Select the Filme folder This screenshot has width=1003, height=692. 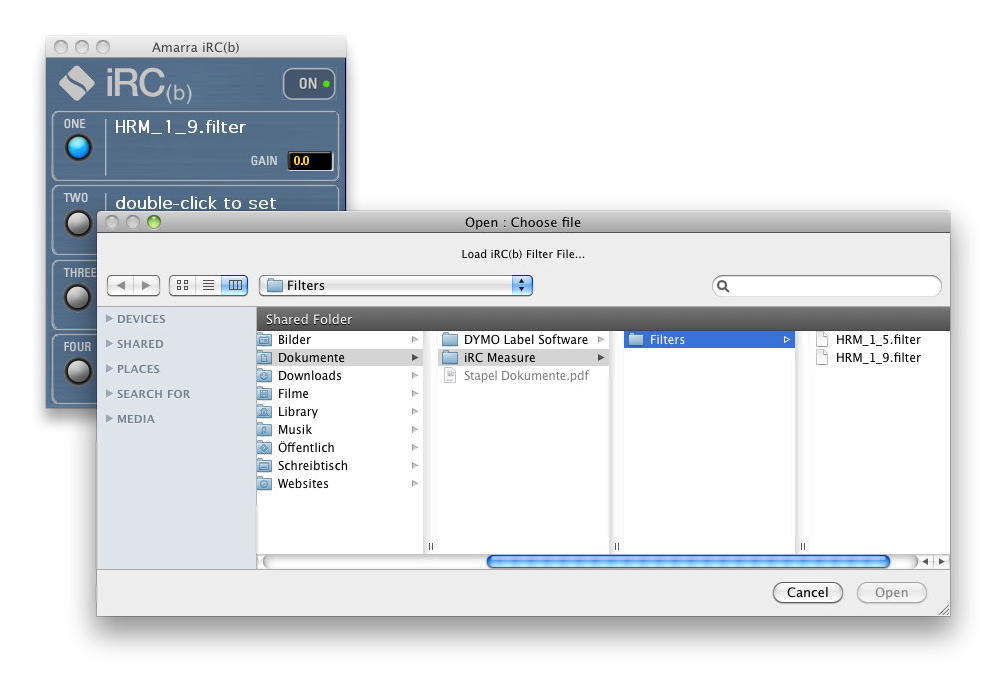pos(340,393)
